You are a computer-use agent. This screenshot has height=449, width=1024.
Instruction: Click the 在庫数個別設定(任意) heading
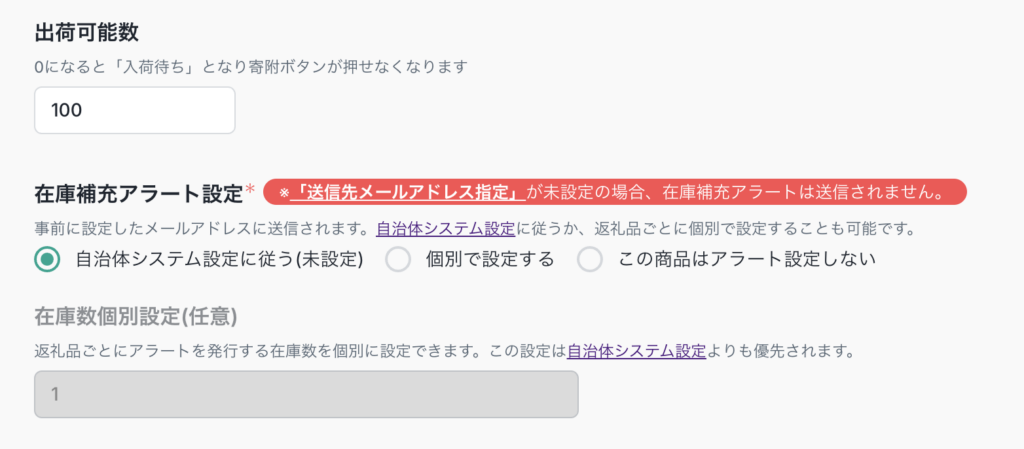click(x=135, y=317)
